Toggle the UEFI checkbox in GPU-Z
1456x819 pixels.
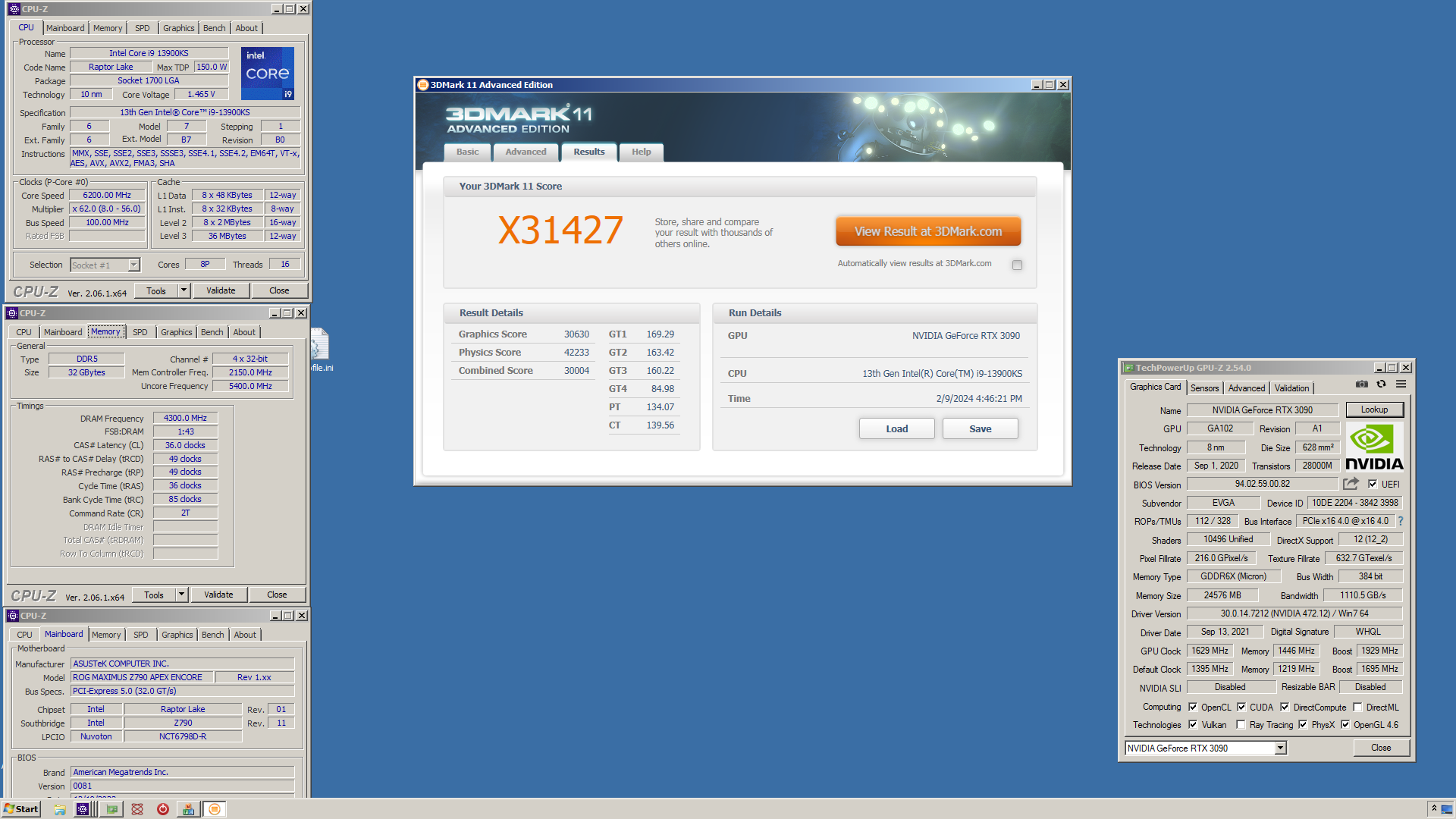[1373, 484]
